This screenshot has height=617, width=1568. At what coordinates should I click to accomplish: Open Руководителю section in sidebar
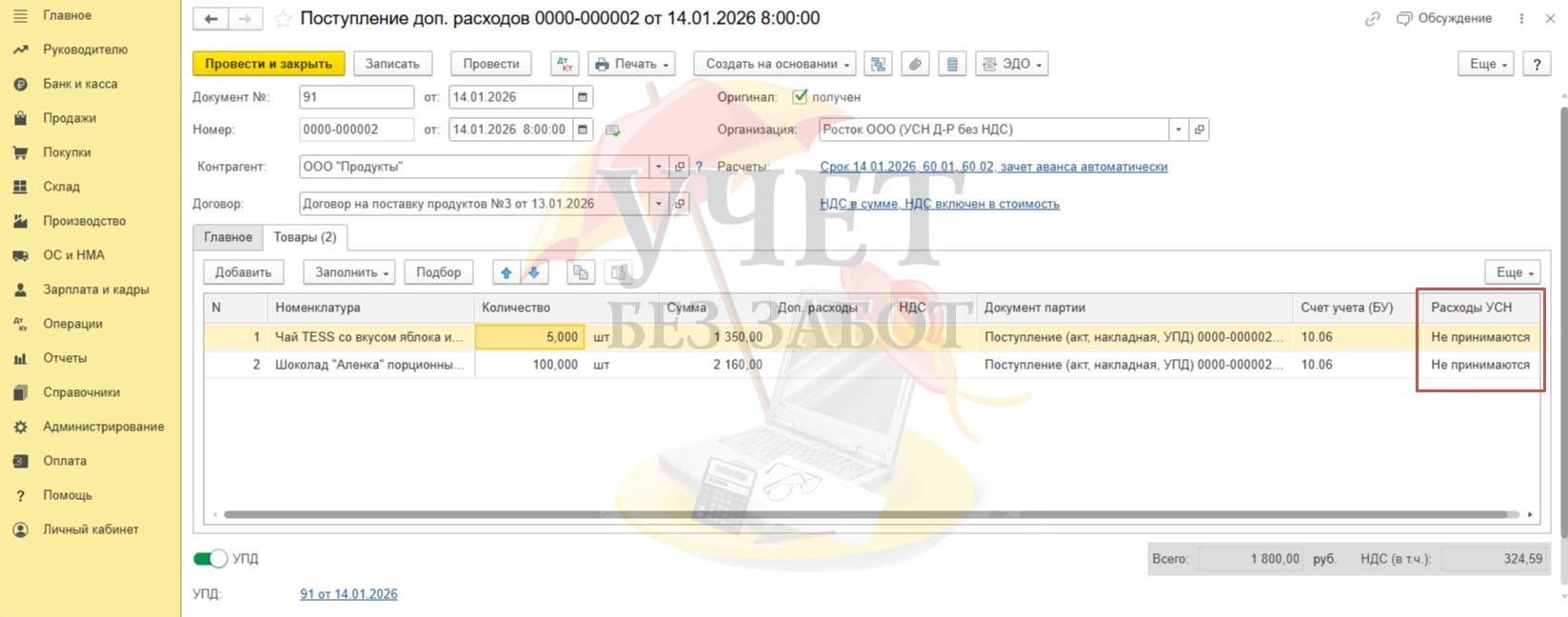pyautogui.click(x=85, y=50)
